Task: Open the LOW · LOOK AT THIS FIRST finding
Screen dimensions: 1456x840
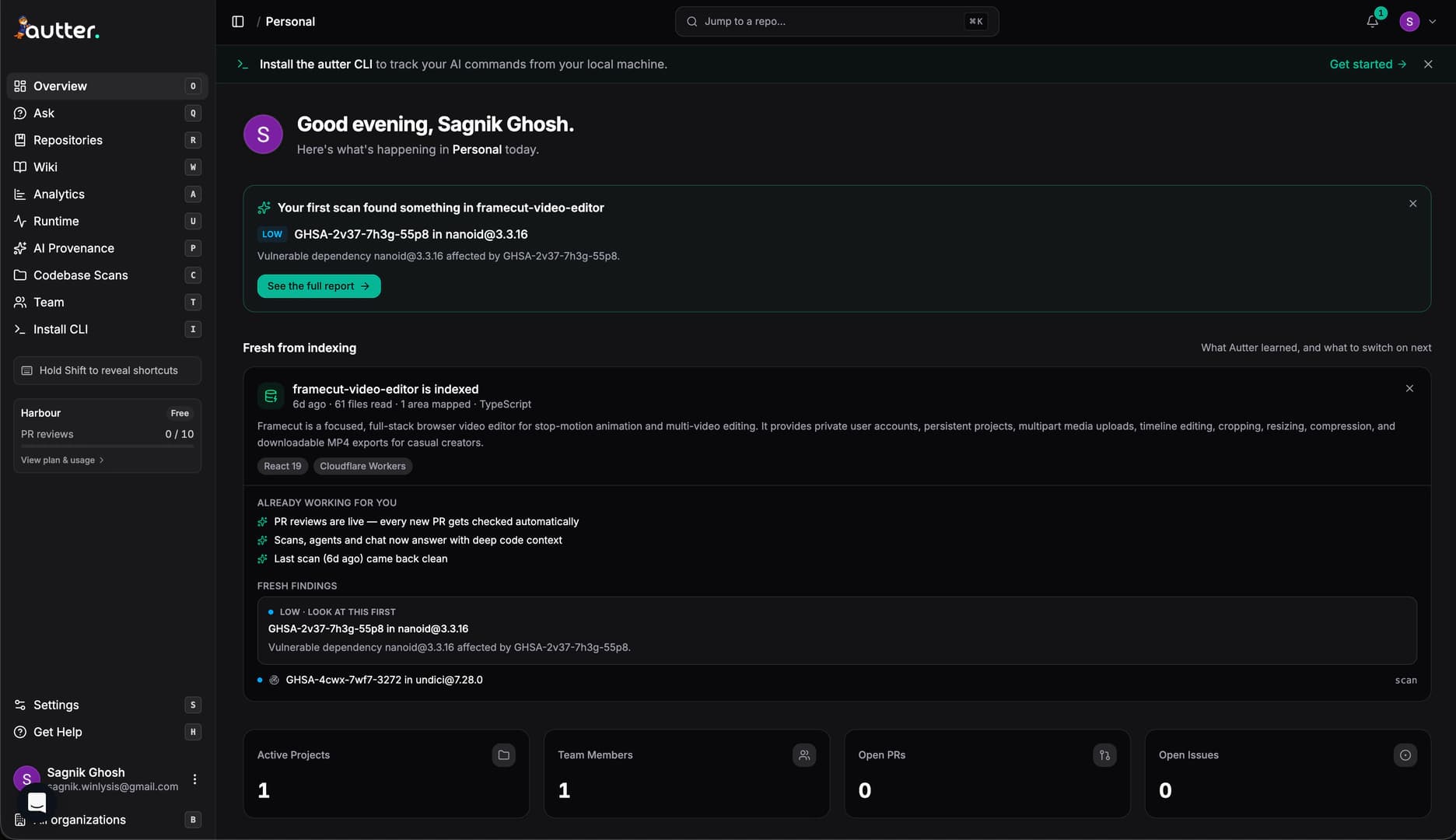Action: pyautogui.click(x=837, y=631)
